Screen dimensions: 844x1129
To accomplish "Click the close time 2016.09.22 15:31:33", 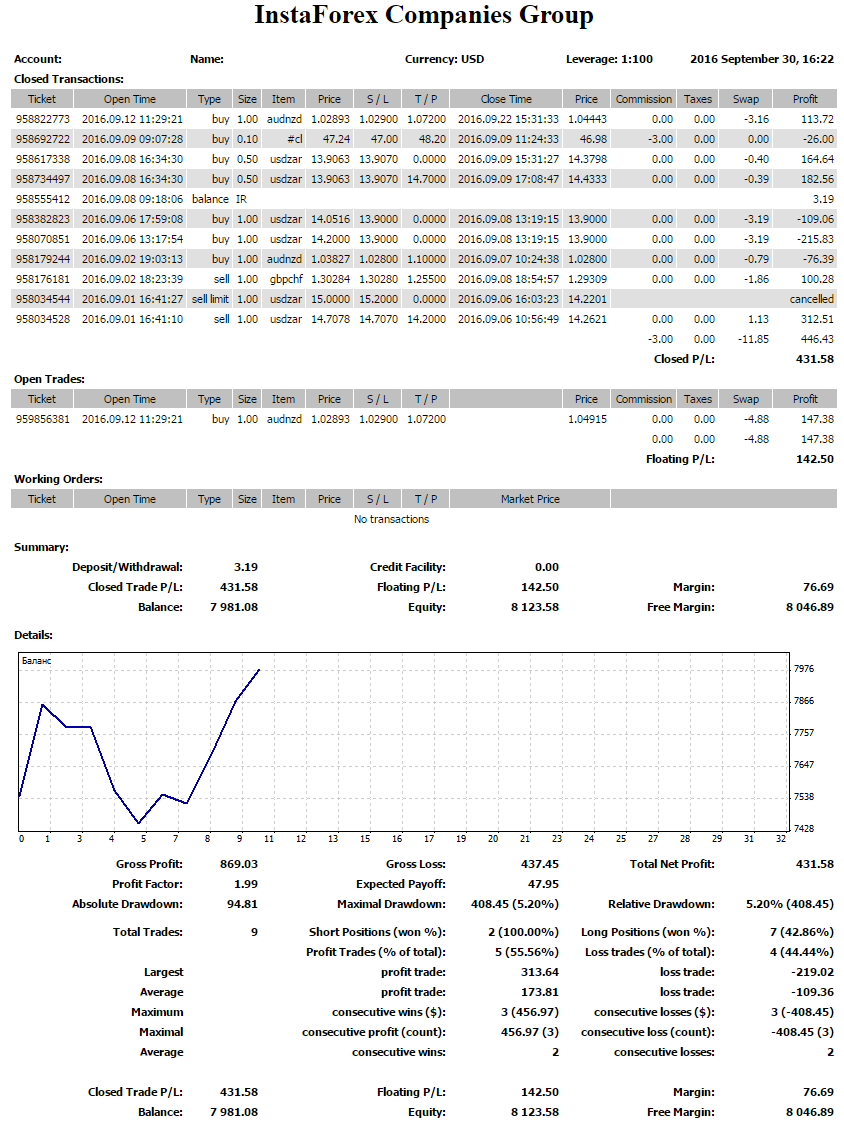I will pos(508,119).
